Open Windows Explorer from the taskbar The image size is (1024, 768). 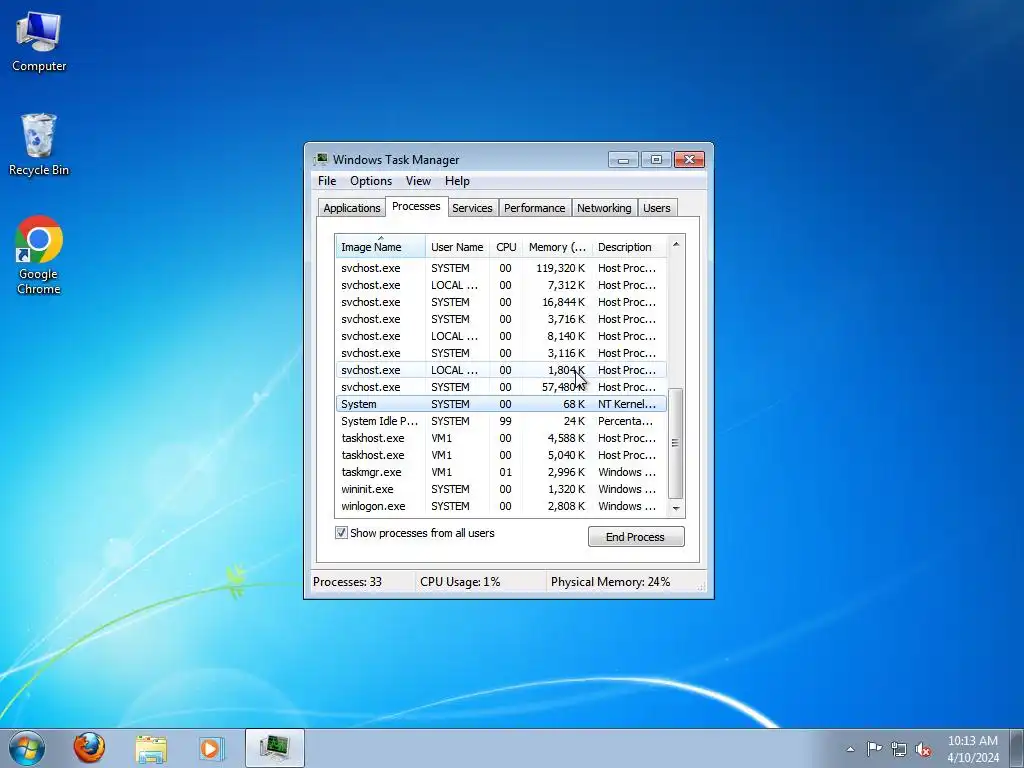click(x=151, y=748)
